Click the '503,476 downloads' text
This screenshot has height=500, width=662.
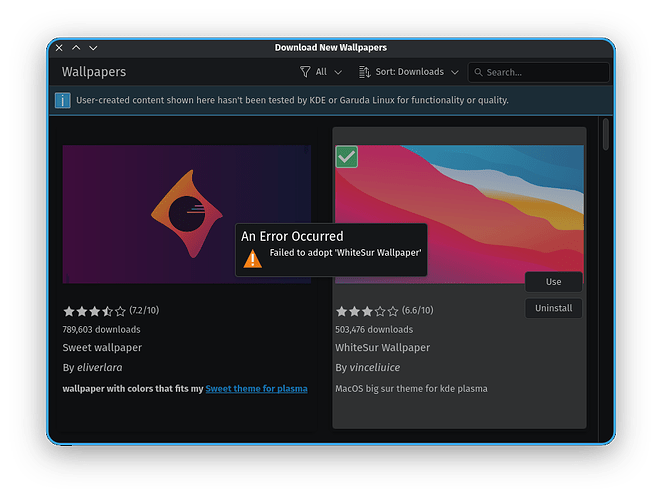pos(374,329)
